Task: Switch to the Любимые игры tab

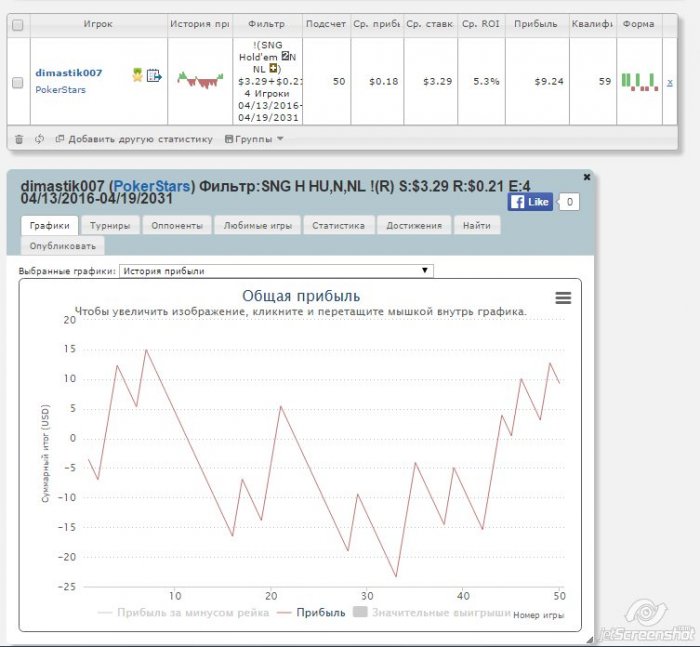Action: (258, 225)
